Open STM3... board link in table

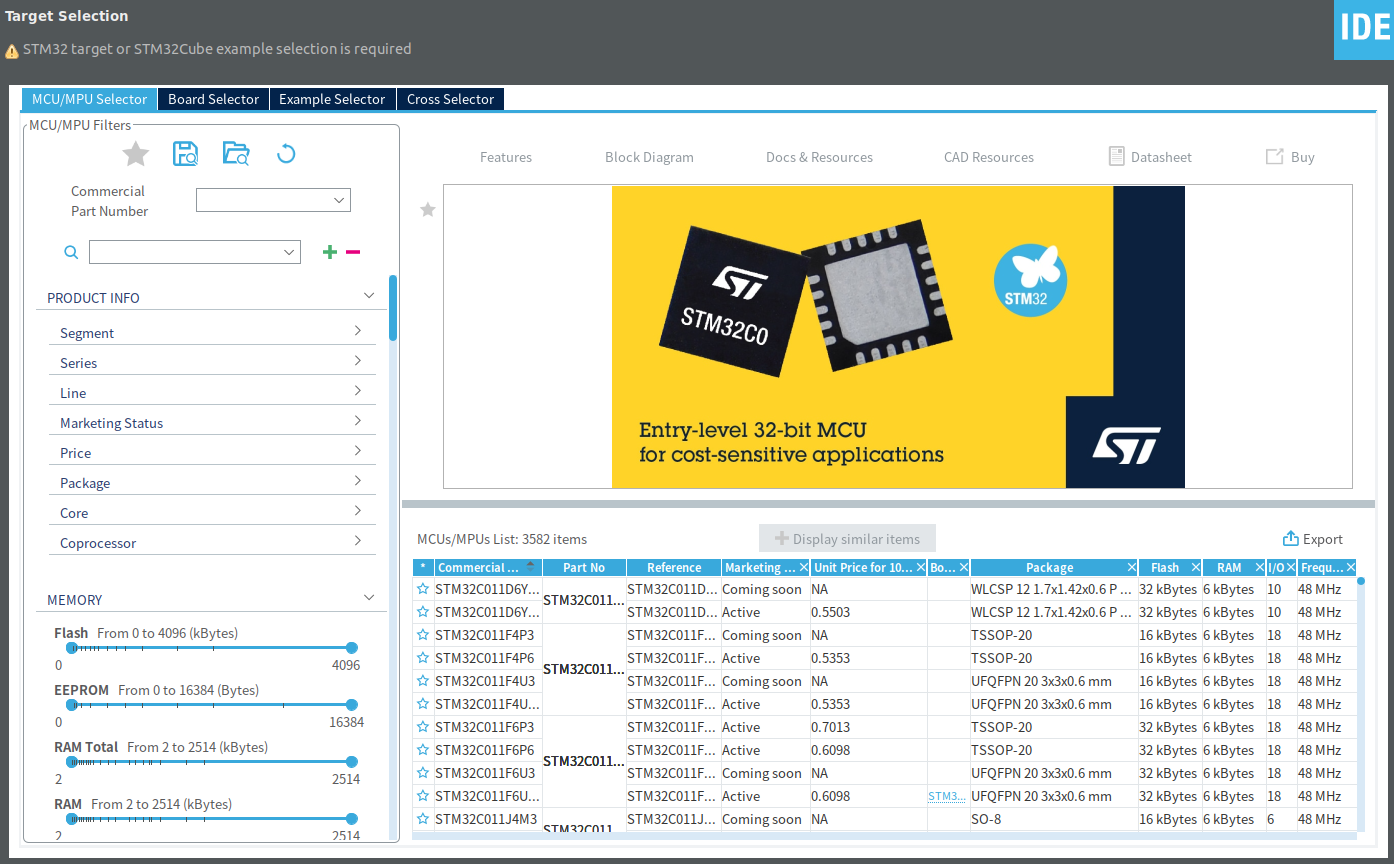[946, 796]
